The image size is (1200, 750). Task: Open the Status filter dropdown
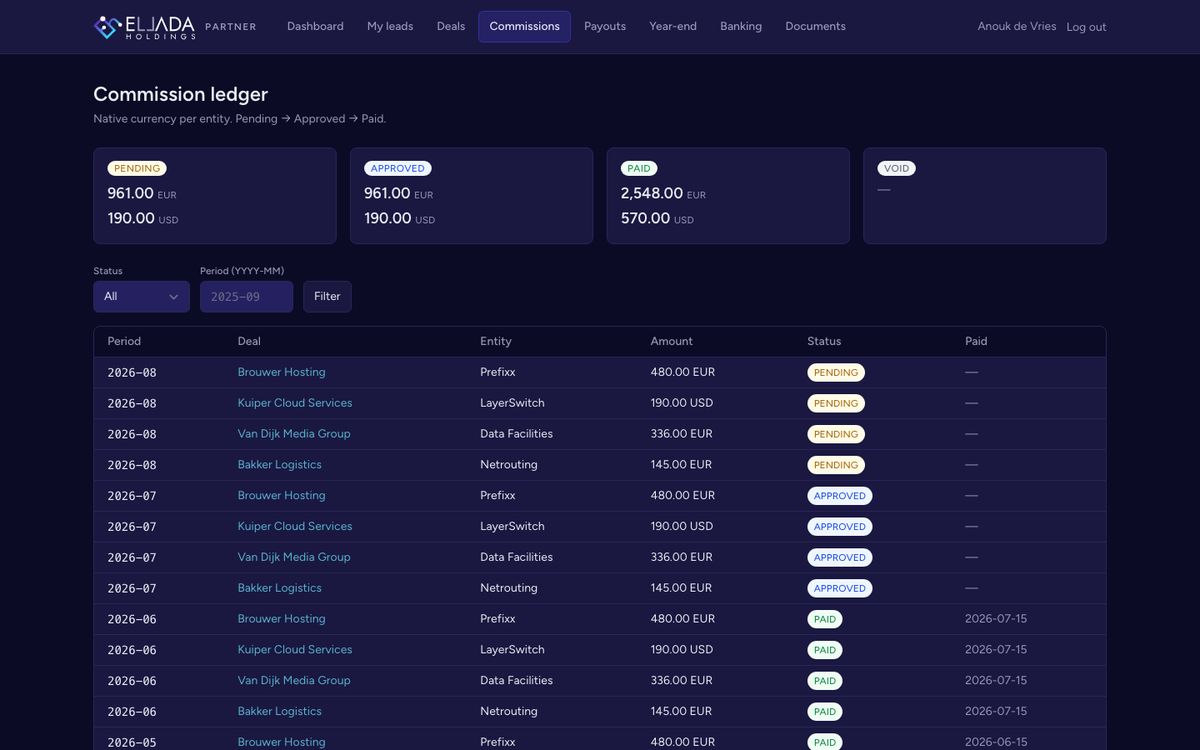[x=141, y=297]
